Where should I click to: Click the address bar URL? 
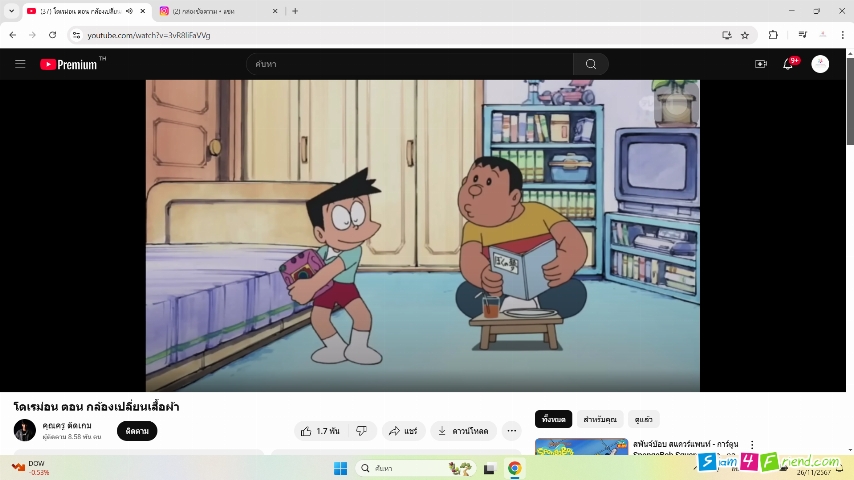[x=149, y=35]
